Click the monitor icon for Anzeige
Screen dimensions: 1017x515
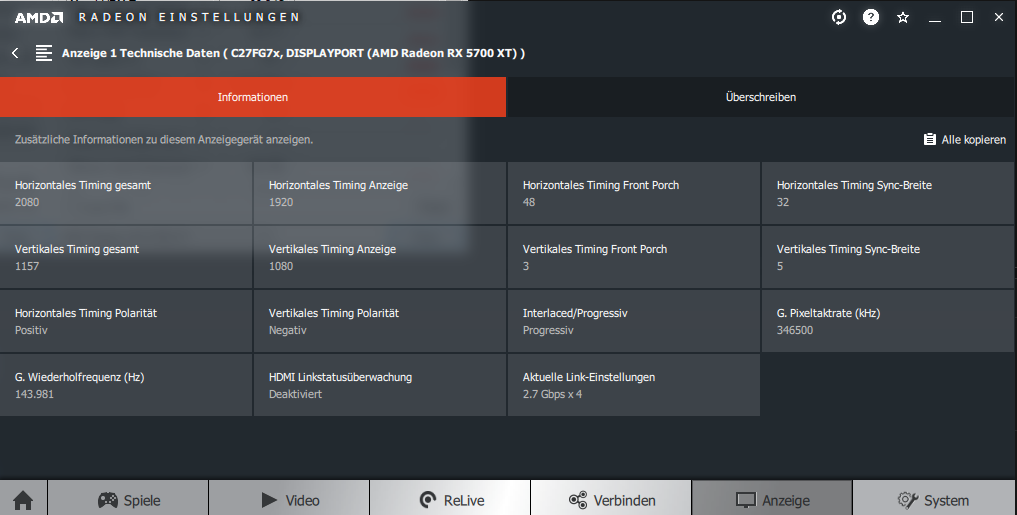tap(746, 500)
